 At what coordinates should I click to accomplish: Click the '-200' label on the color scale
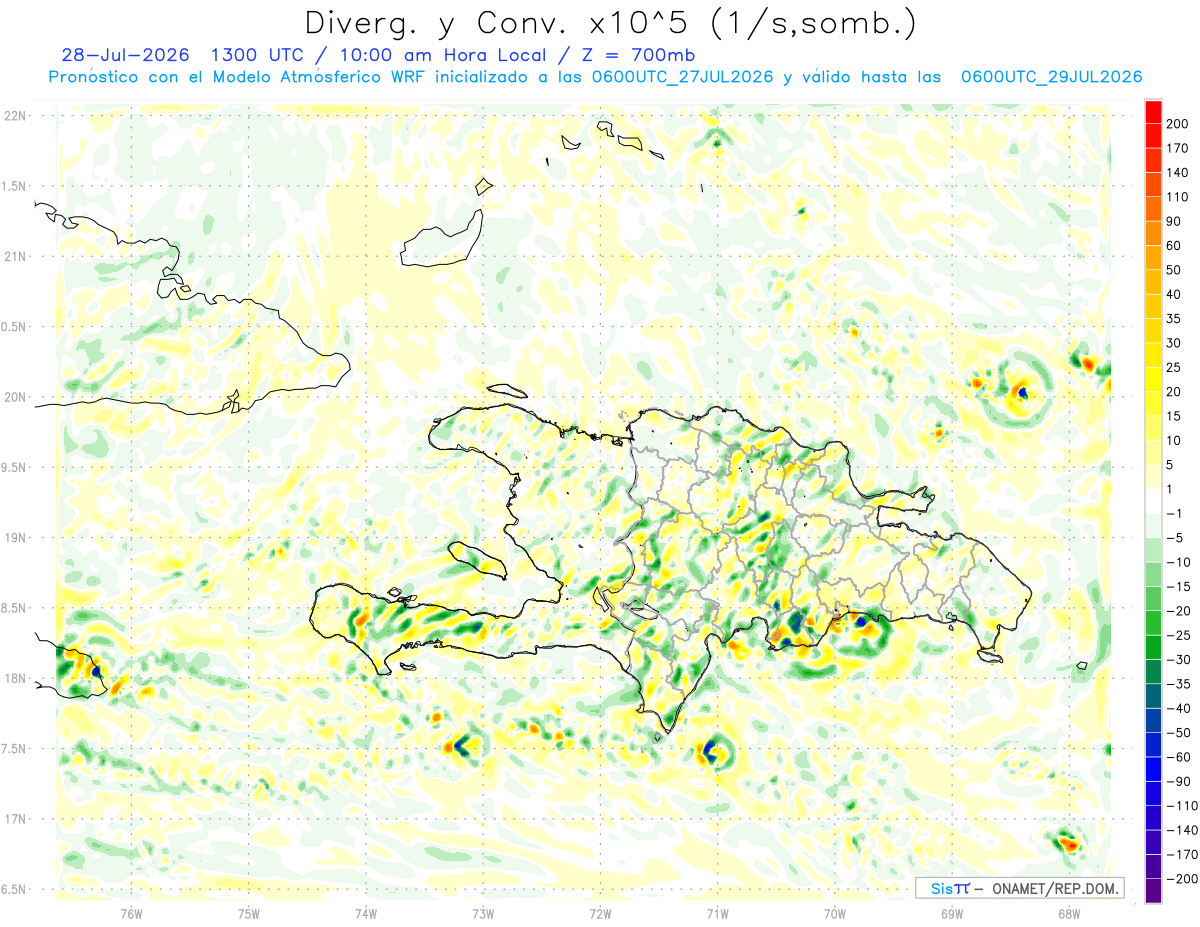pos(1183,879)
